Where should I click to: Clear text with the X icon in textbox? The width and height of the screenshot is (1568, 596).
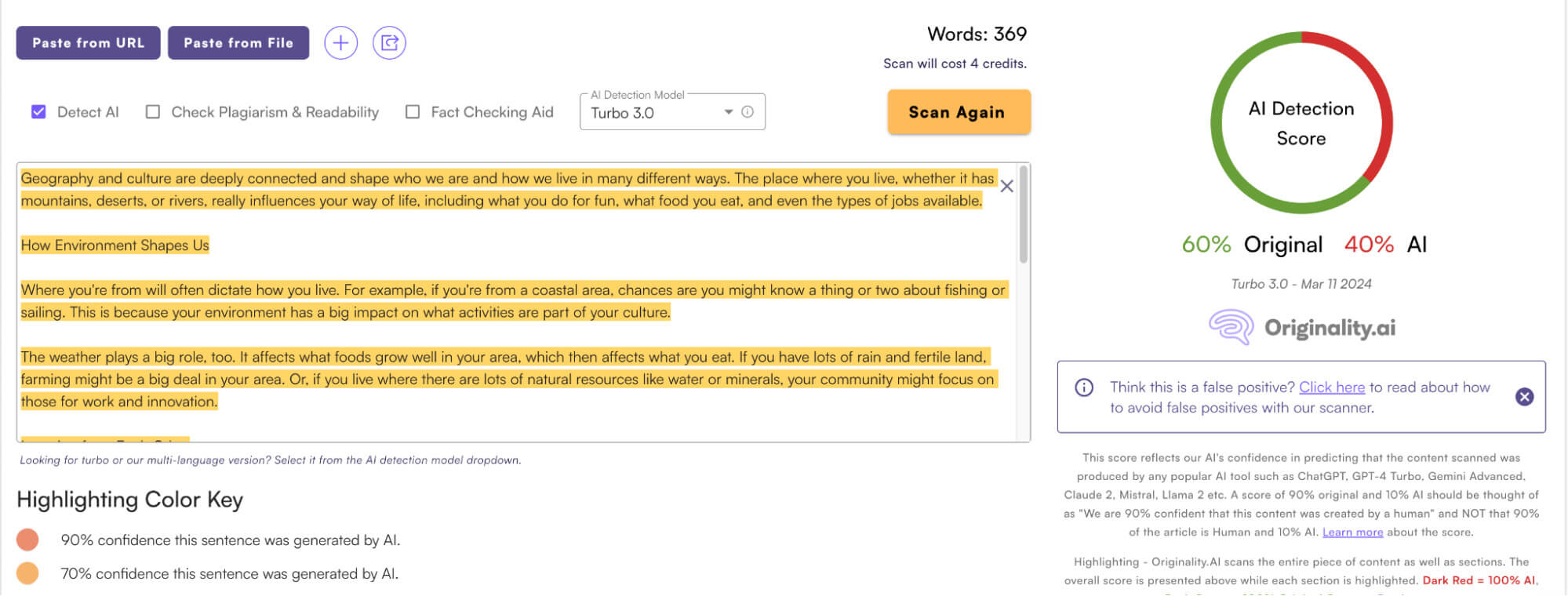[x=1006, y=187]
